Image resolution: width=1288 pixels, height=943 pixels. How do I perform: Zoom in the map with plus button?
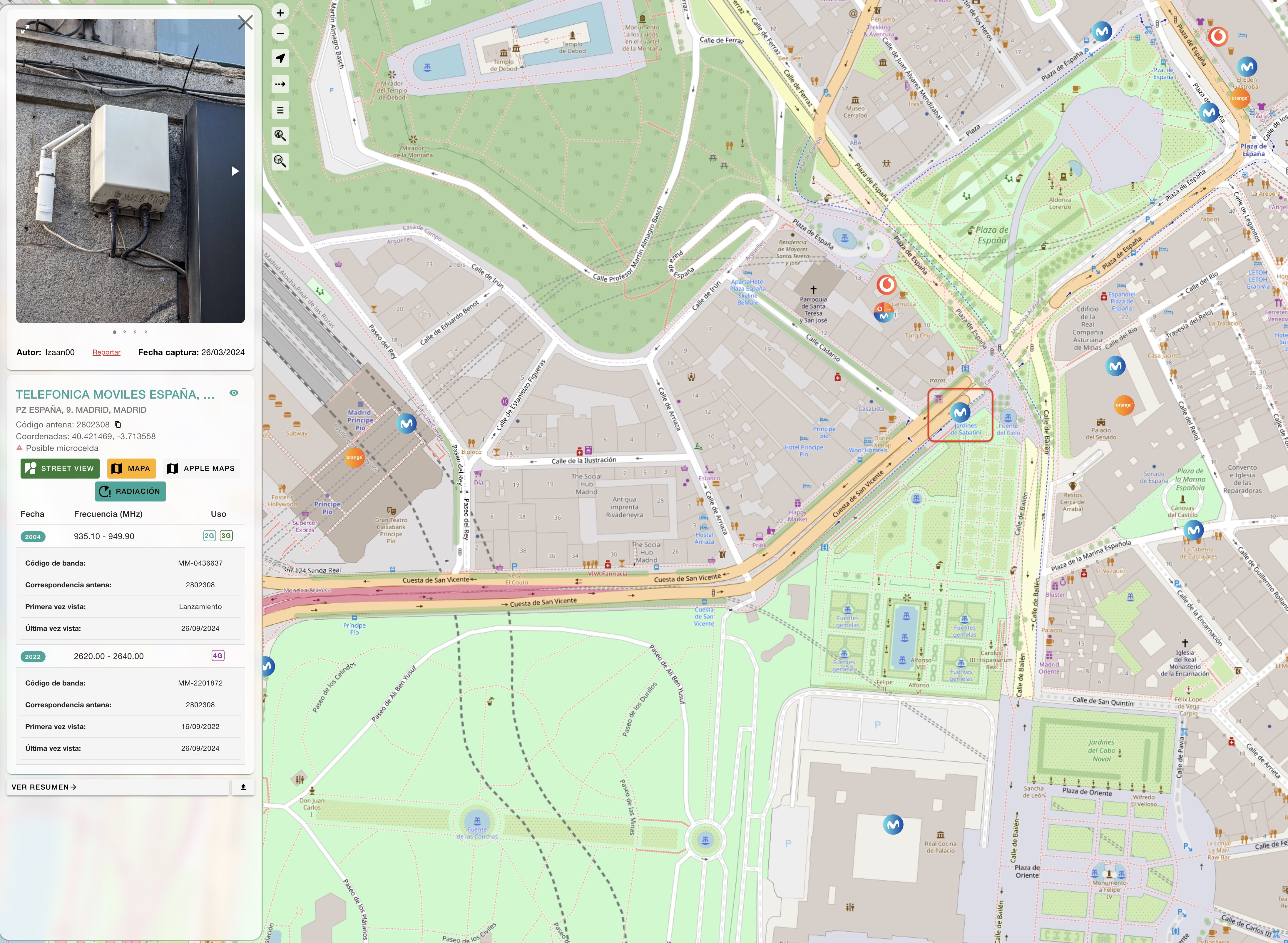[280, 13]
